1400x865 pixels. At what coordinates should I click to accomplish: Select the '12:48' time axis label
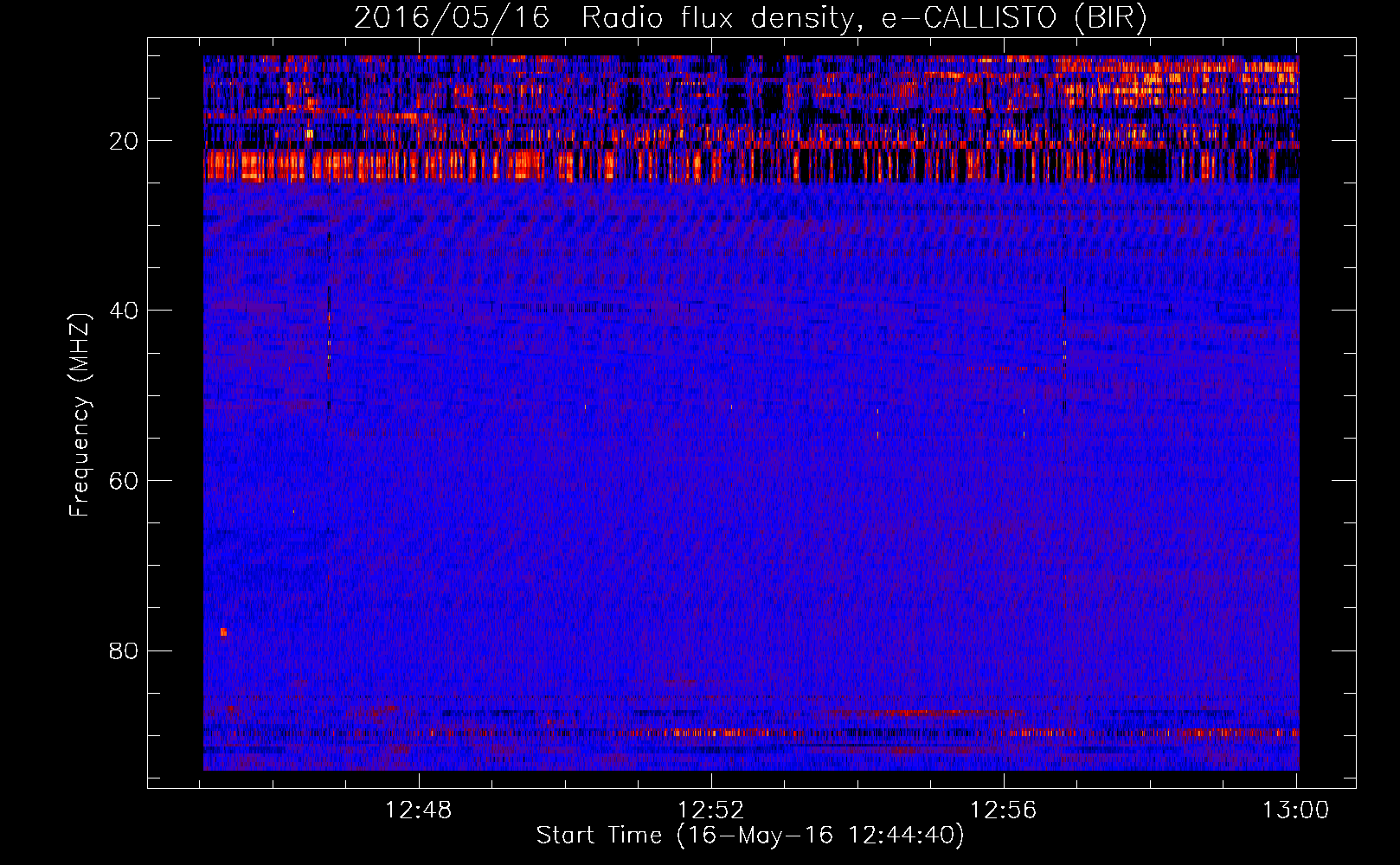(x=419, y=811)
